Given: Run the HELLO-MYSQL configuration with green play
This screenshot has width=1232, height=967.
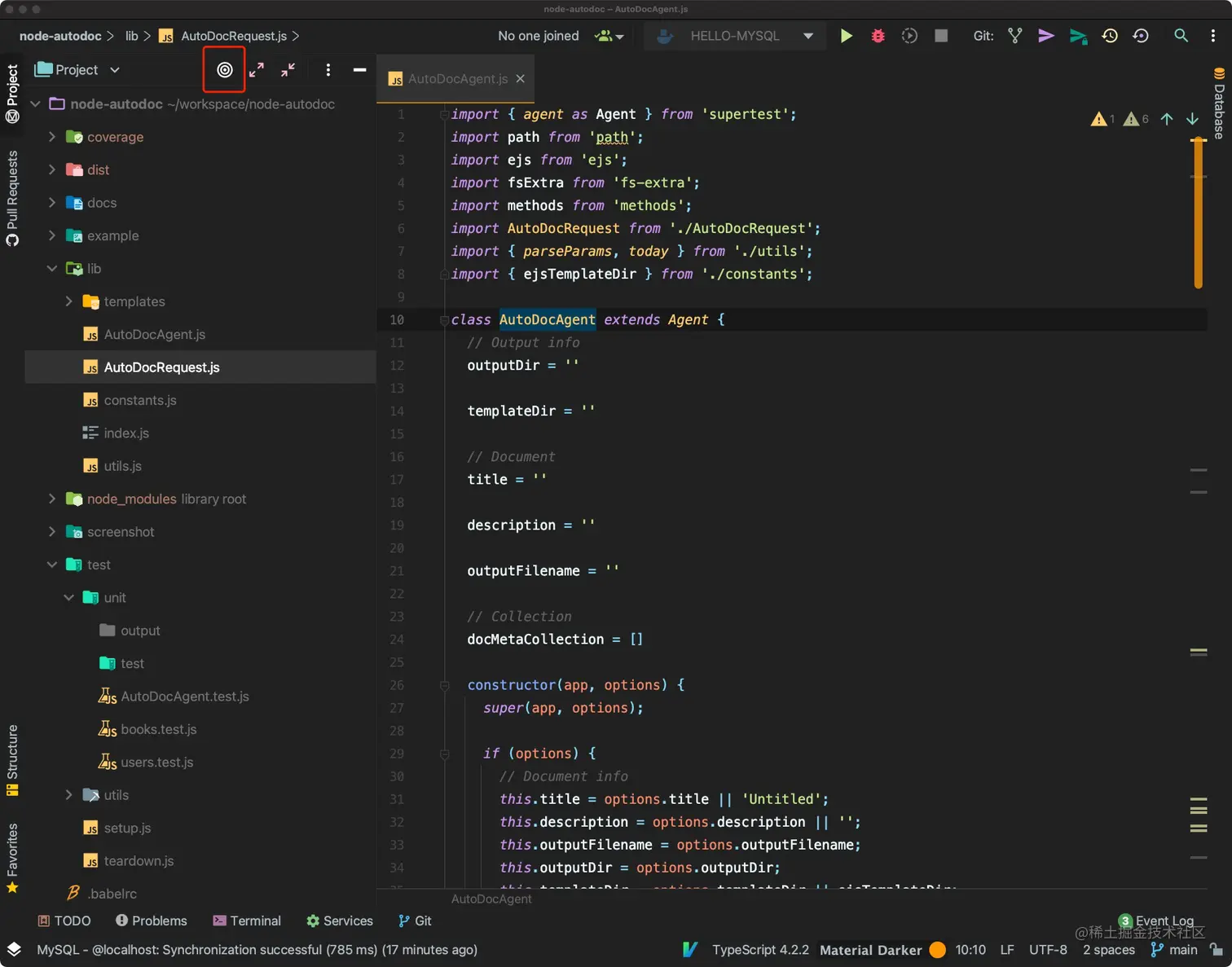Looking at the screenshot, I should [x=847, y=36].
